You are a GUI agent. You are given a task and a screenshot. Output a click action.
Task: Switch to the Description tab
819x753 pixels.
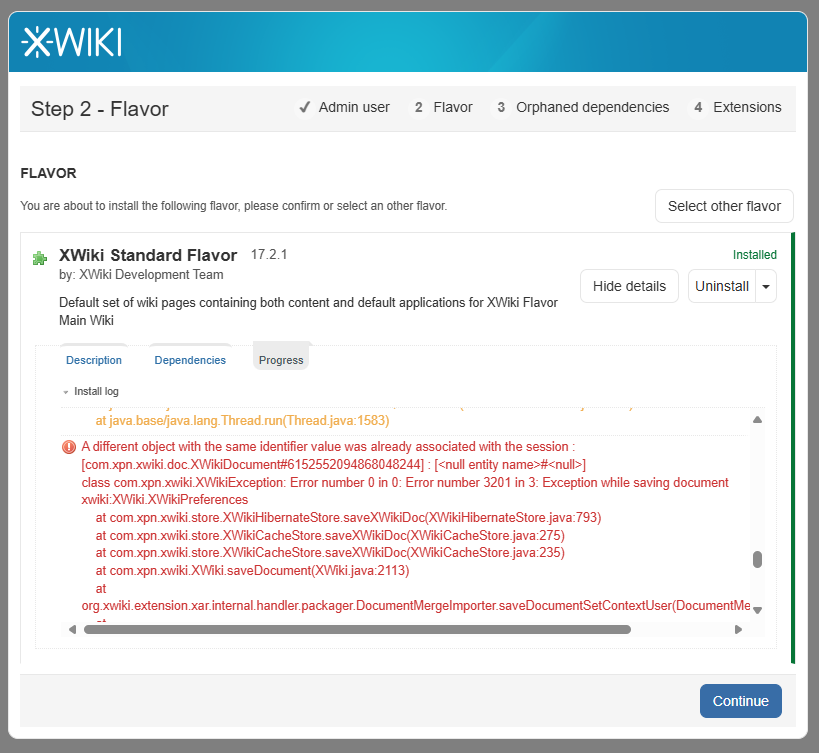[x=94, y=360]
